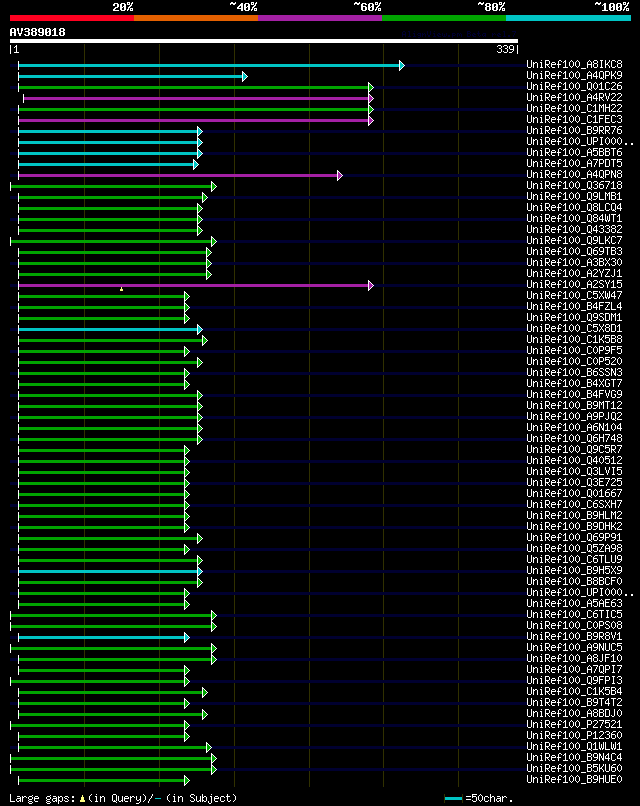Click the arrowhead ending the UniRef100_A4QPK9 alignment
Image resolution: width=640 pixels, height=806 pixels.
[x=245, y=77]
